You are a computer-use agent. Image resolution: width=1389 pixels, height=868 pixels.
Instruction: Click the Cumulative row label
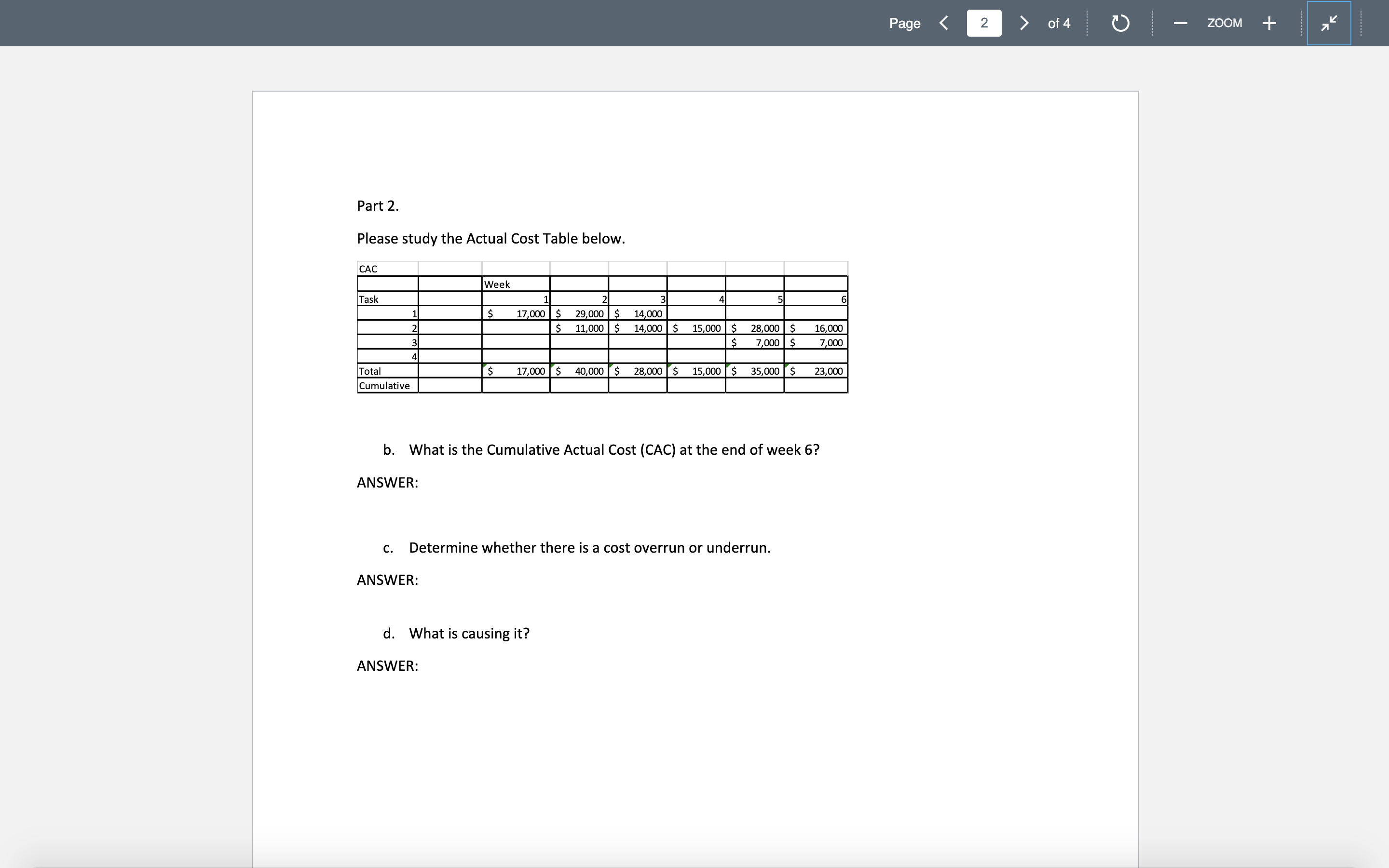384,386
